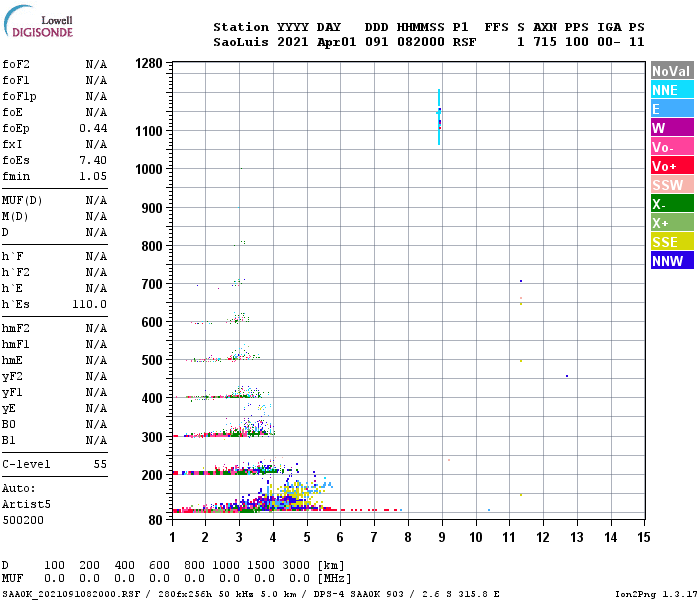
Task: Click the SAA0K_2021091082000.RSF file name
Action: [71, 594]
